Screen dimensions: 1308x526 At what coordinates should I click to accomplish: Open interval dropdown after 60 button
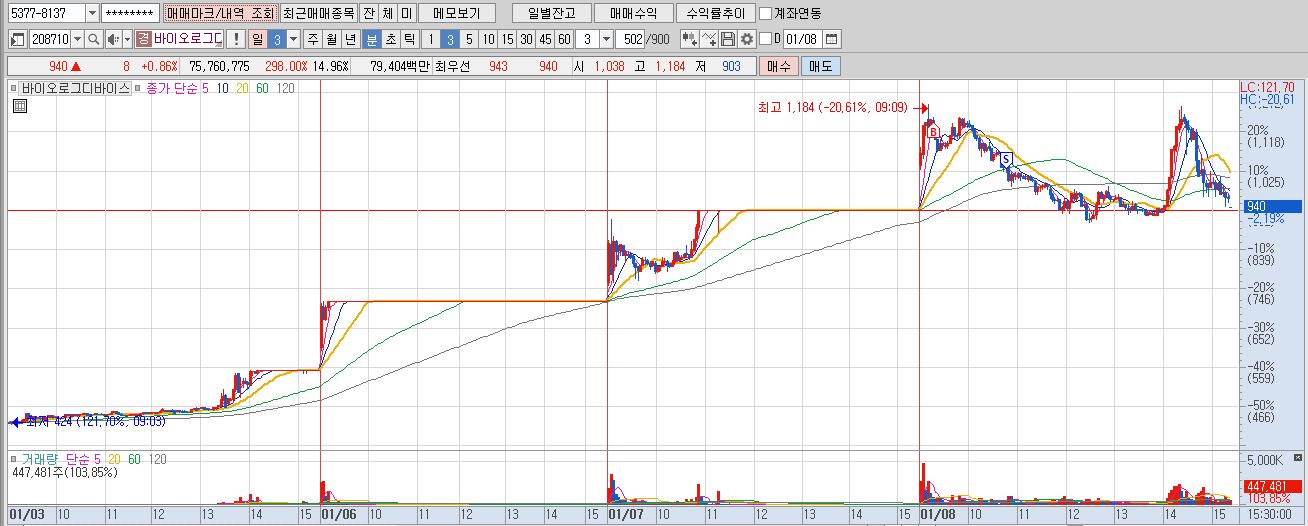click(606, 39)
